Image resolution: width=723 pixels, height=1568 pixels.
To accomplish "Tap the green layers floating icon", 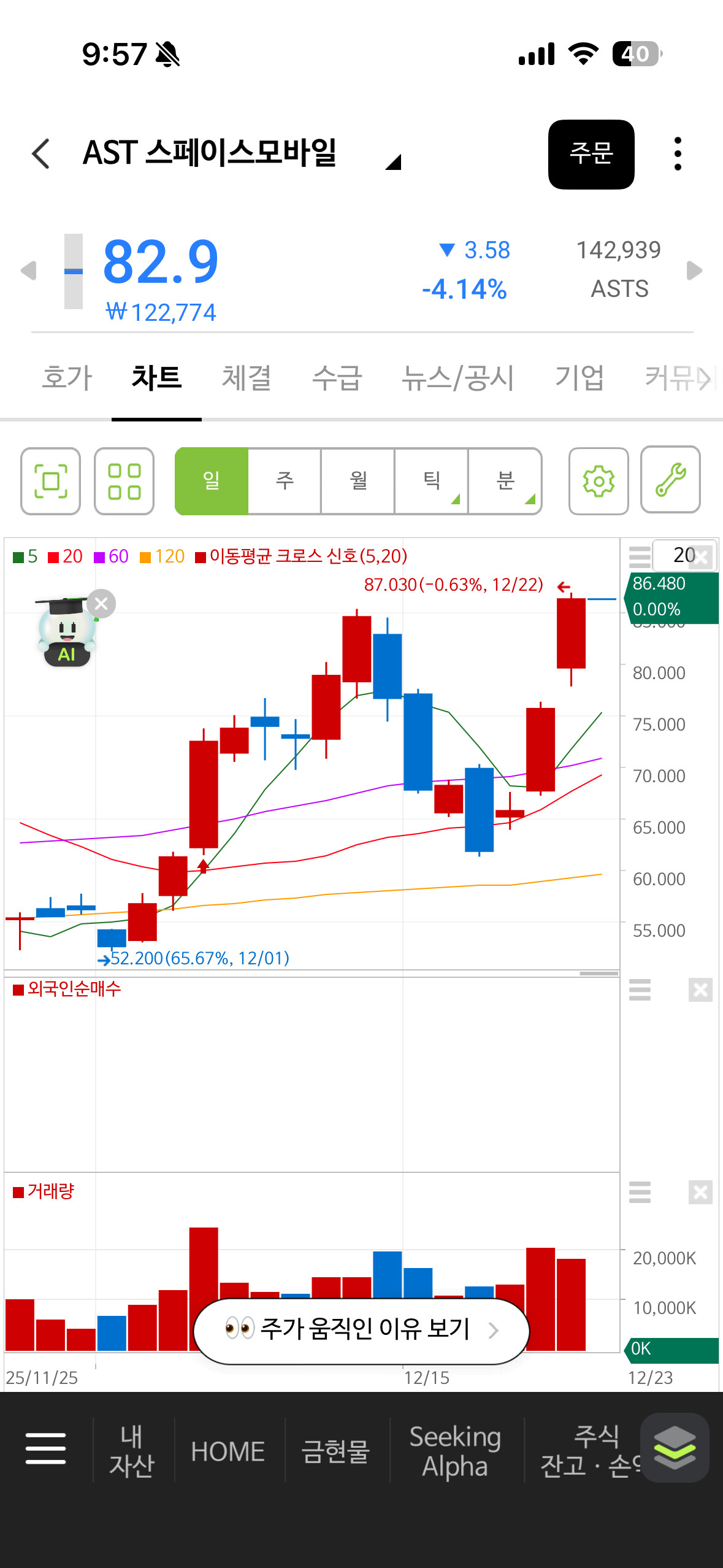I will coord(675,1448).
